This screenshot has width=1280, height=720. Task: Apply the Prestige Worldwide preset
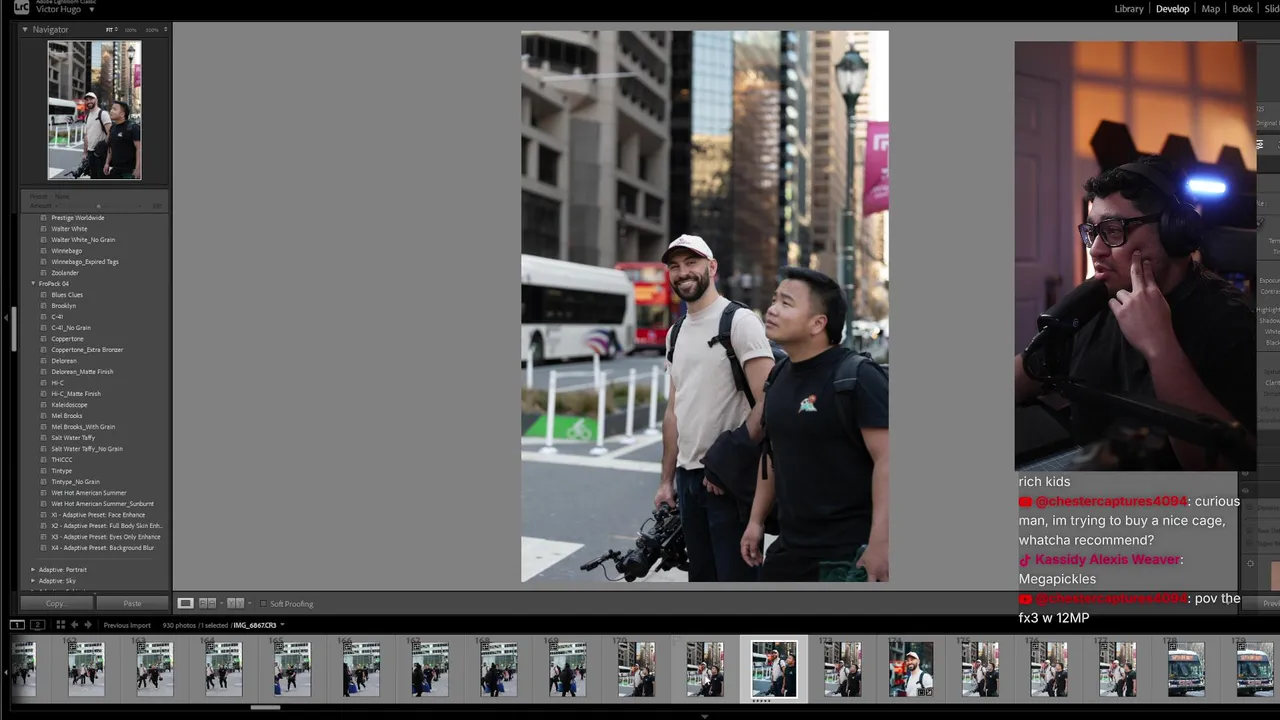tap(78, 218)
